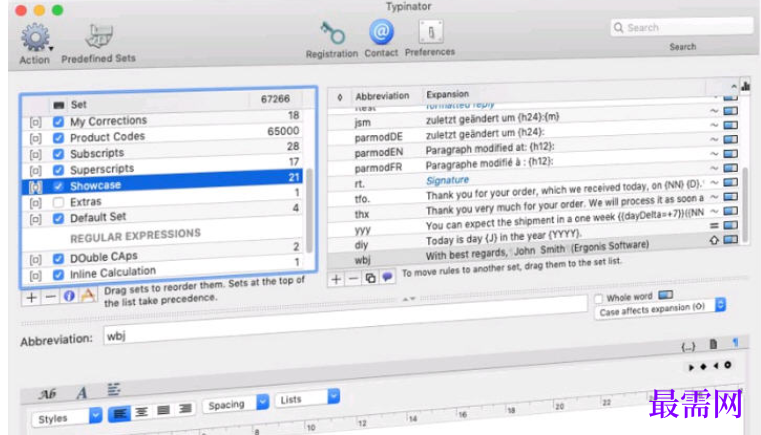
Task: Insert marker with the {…} icon
Action: click(x=688, y=346)
